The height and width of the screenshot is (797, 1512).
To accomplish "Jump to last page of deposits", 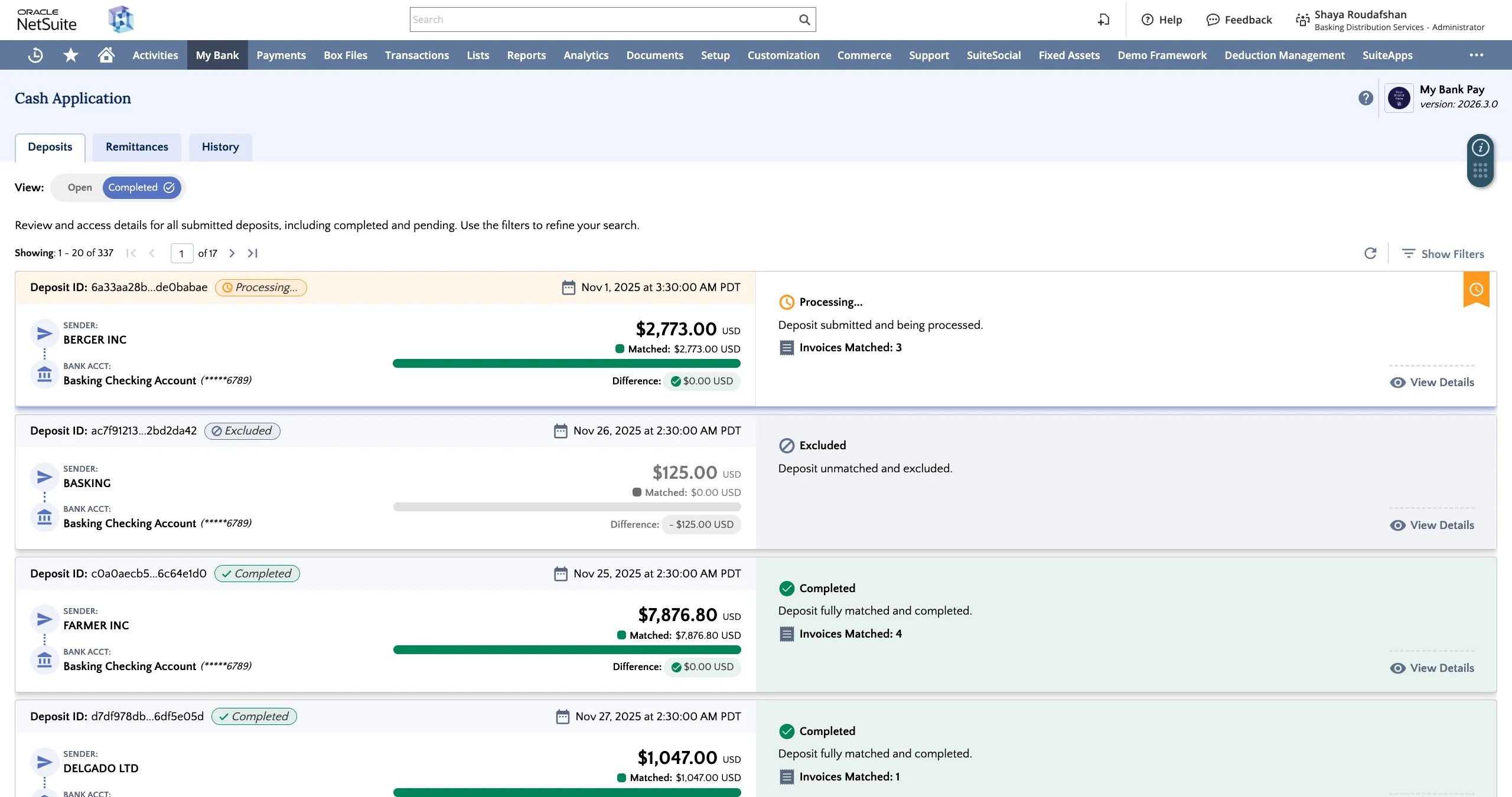I will pos(253,253).
